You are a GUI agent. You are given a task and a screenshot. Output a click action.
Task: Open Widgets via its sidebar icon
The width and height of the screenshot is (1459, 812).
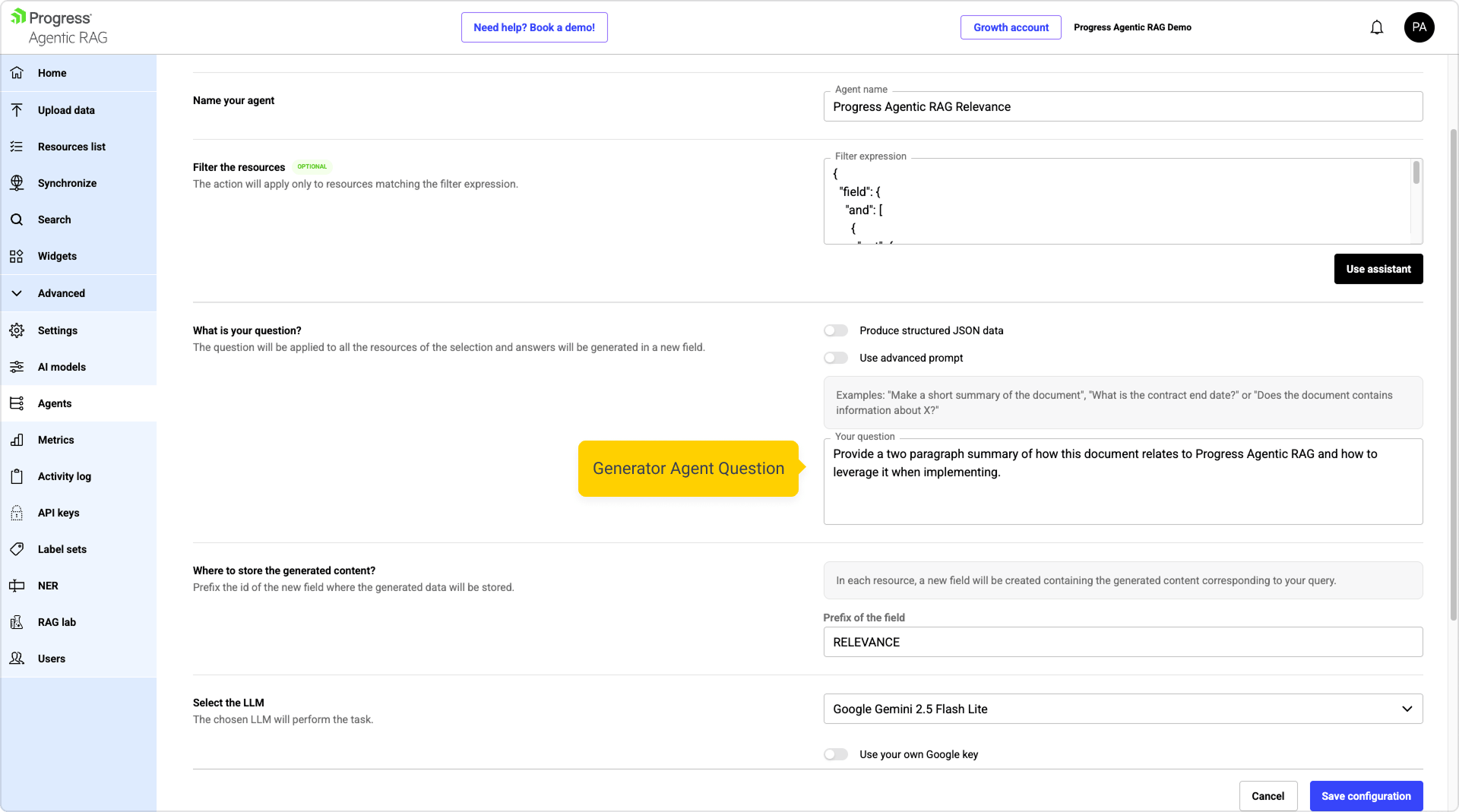tap(17, 256)
